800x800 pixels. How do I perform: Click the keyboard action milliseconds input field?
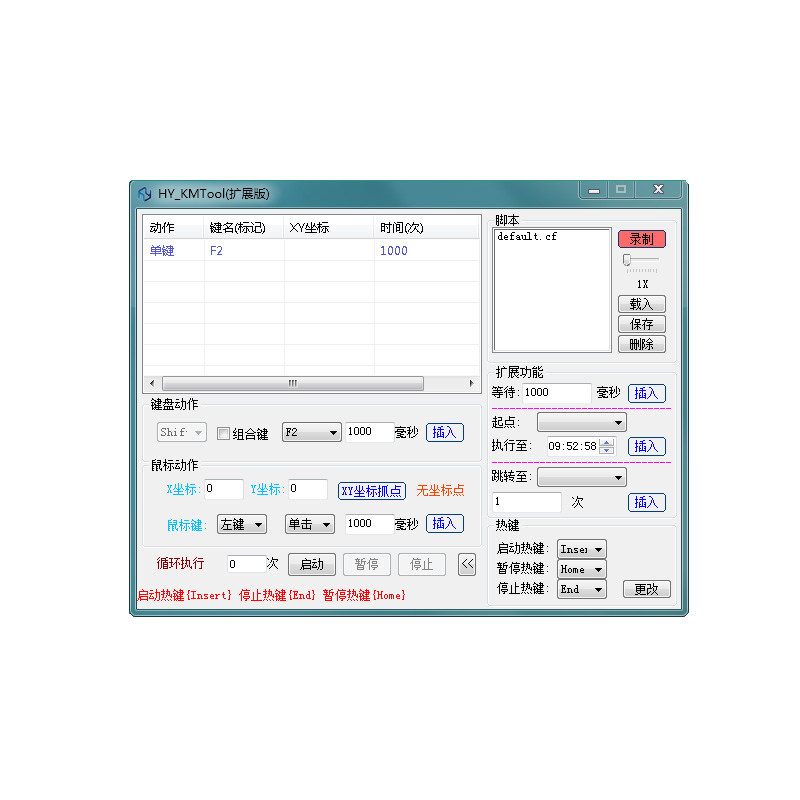[369, 432]
